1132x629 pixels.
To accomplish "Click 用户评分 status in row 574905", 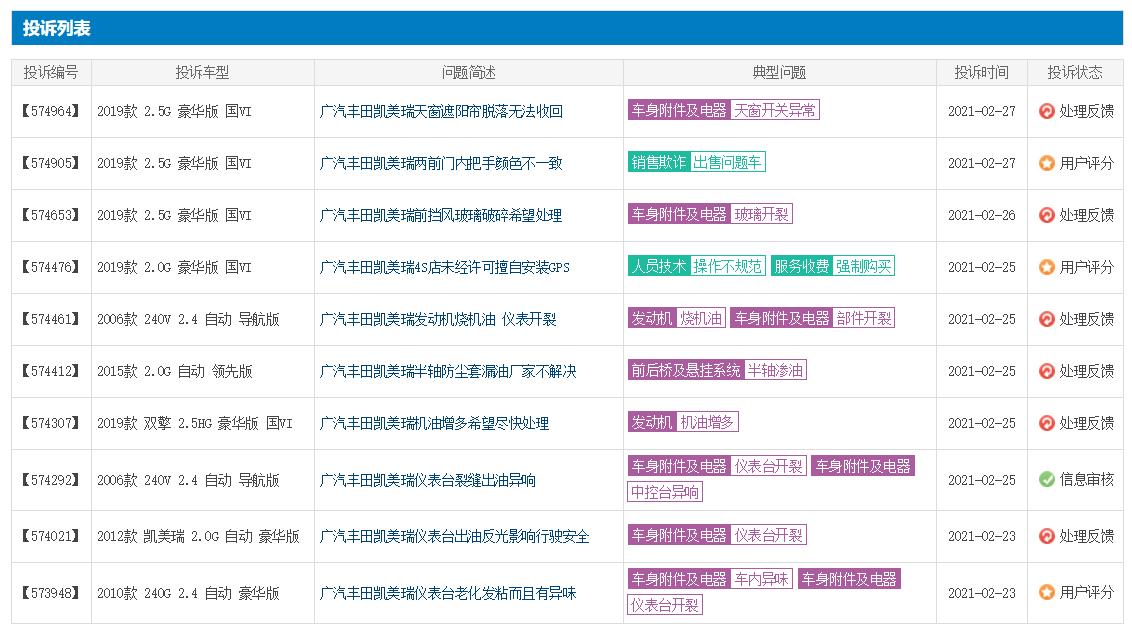I will (x=1087, y=163).
